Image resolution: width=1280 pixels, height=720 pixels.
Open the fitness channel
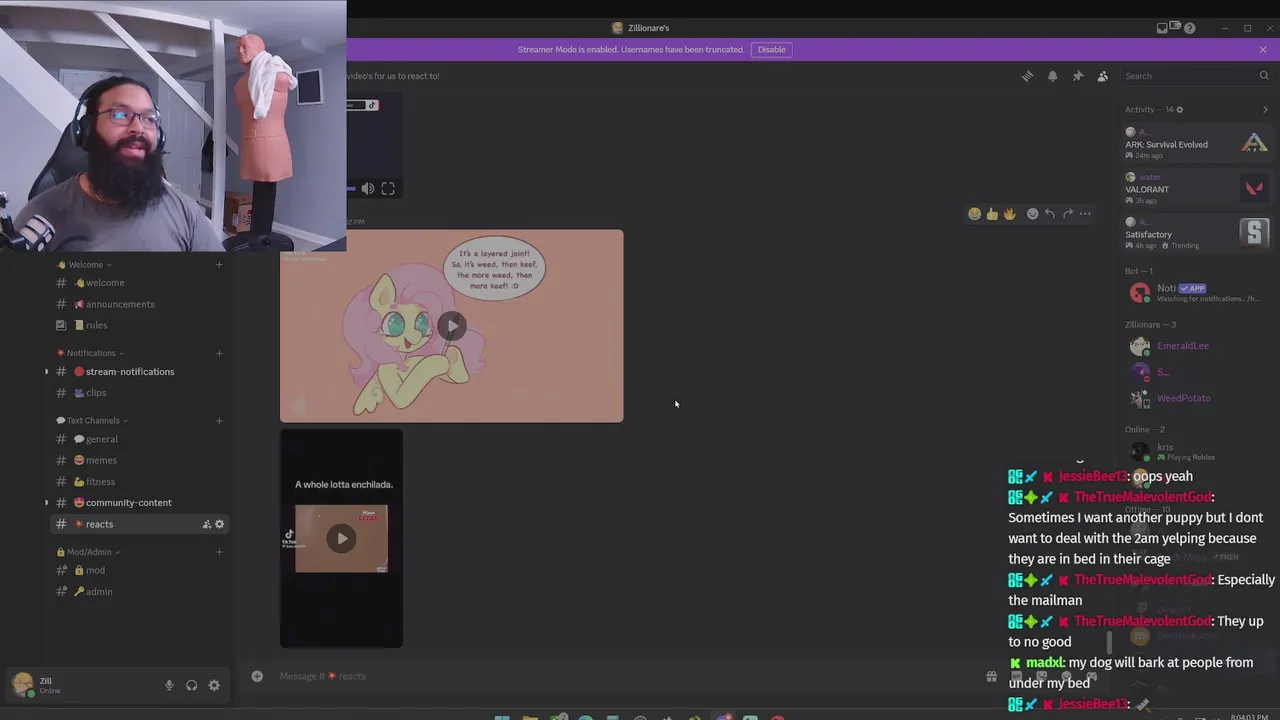(x=140, y=482)
